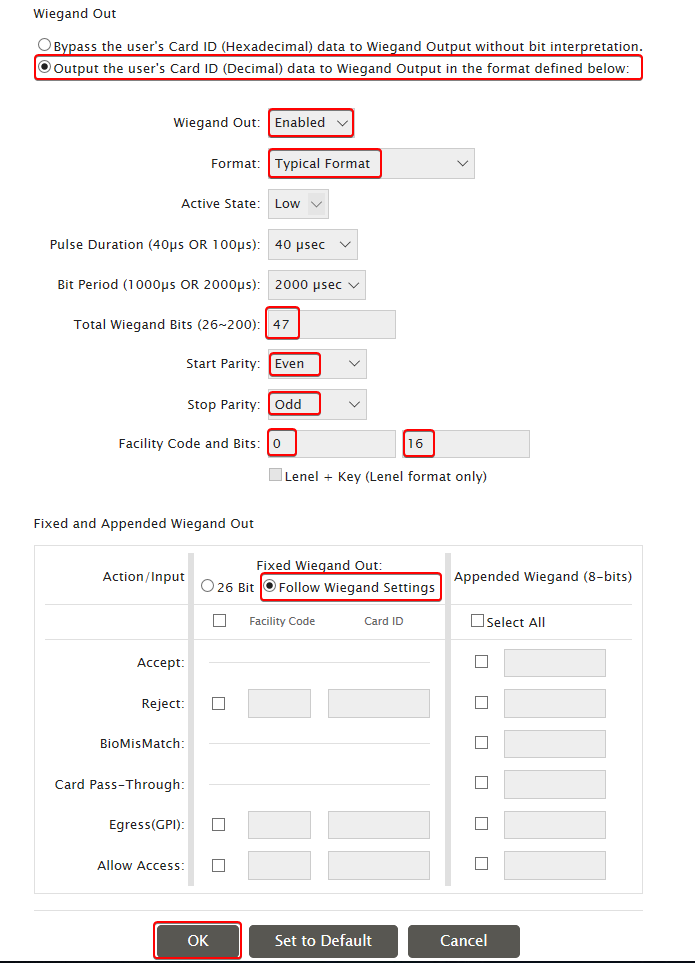Select Bypass Card ID Hexadecimal radio option

pyautogui.click(x=44, y=45)
